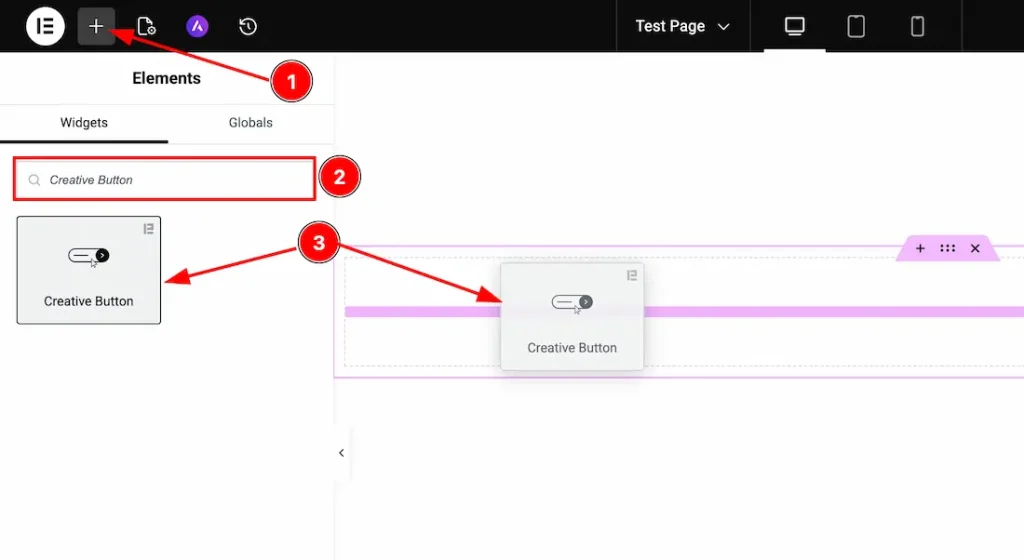Switch to mobile preview mode
The height and width of the screenshot is (560, 1024).
tap(917, 26)
